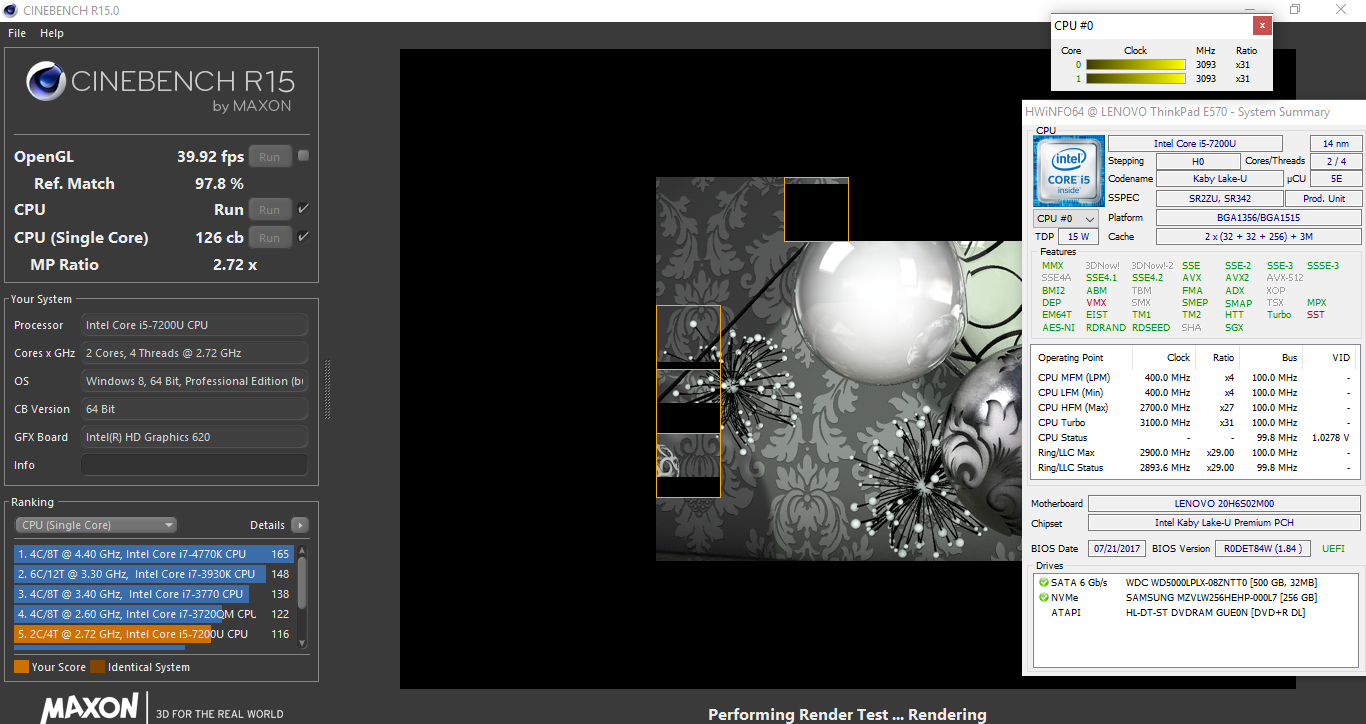The image size is (1366, 724).
Task: Click the BGA1356/BGA1515 platform box
Action: pyautogui.click(x=1259, y=218)
